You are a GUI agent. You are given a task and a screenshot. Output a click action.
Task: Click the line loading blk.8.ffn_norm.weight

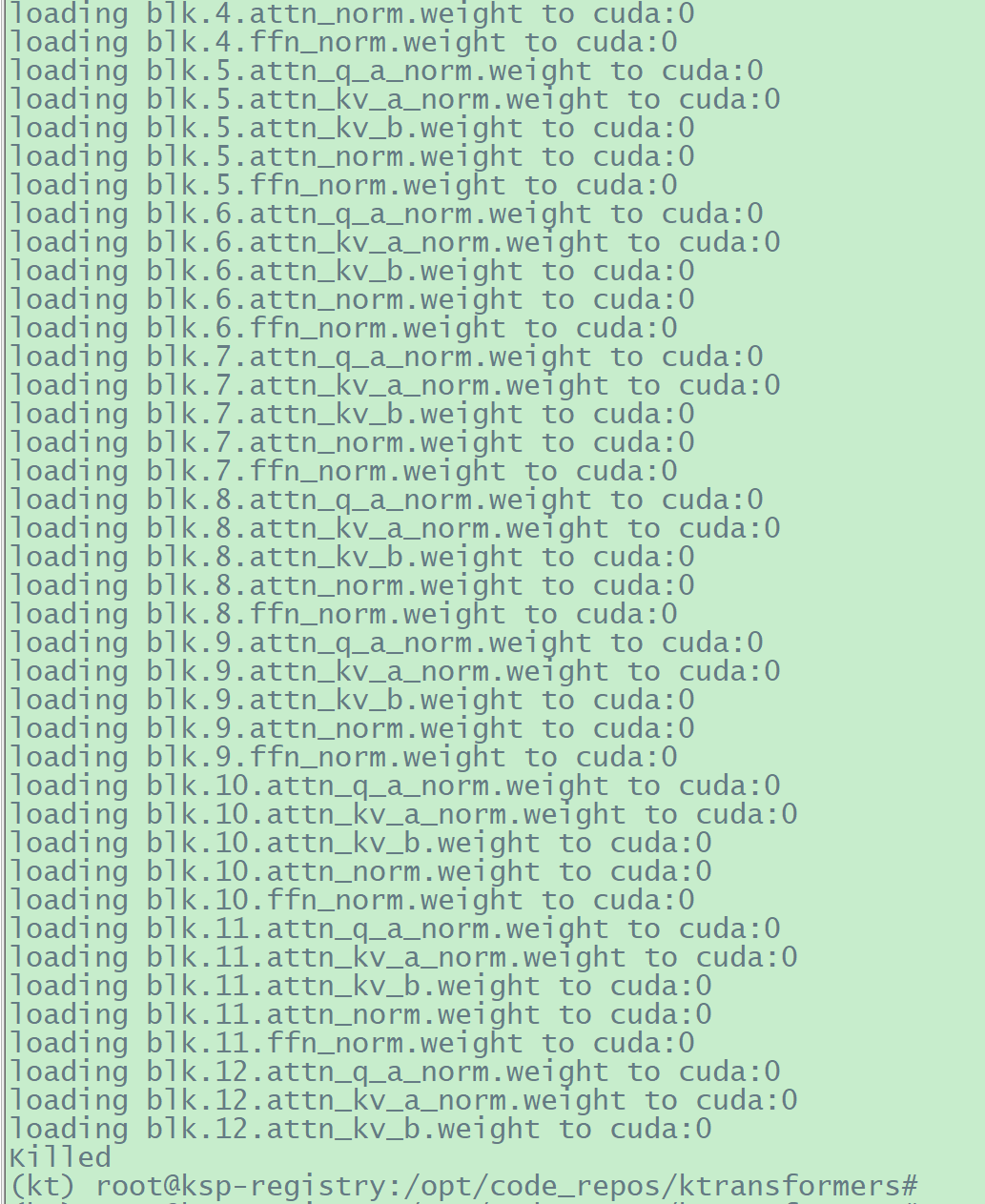pyautogui.click(x=343, y=614)
